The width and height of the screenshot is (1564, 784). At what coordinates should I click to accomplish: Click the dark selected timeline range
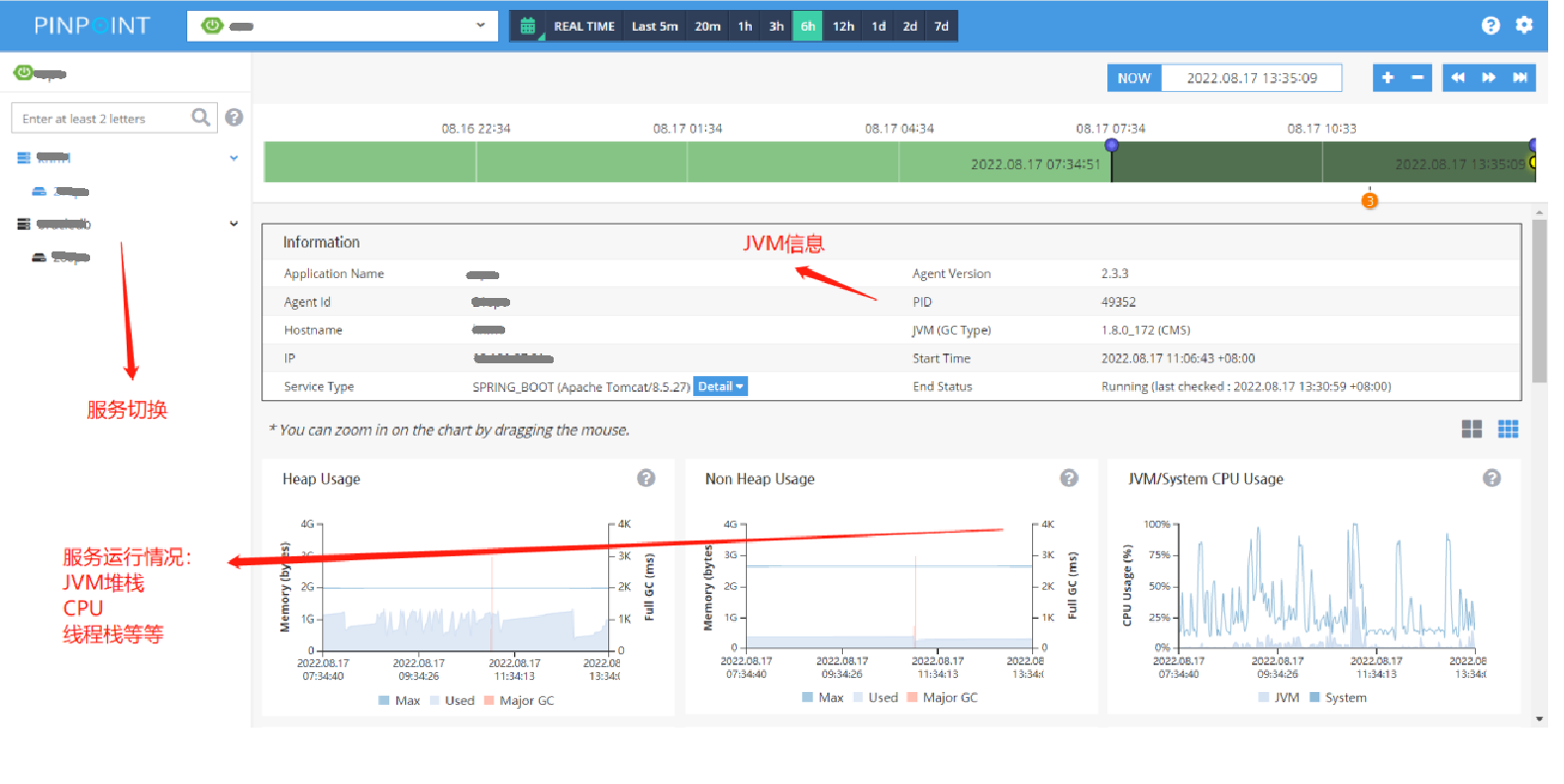point(1323,161)
